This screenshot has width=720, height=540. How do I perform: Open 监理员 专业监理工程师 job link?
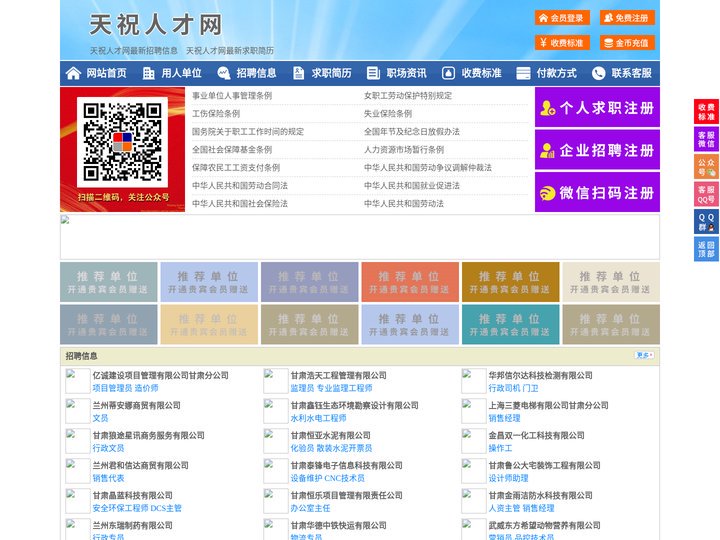tap(331, 388)
